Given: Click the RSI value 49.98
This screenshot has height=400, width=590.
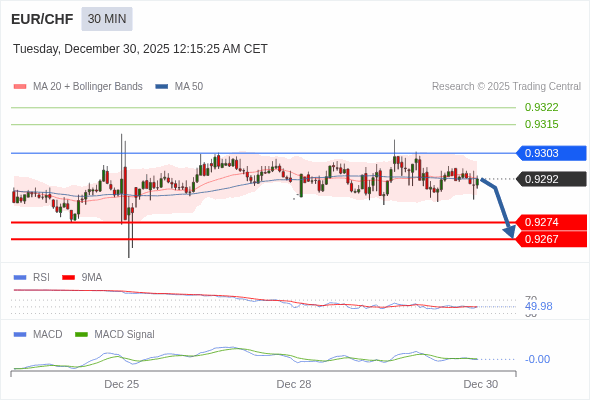Looking at the screenshot, I should pyautogui.click(x=538, y=306).
